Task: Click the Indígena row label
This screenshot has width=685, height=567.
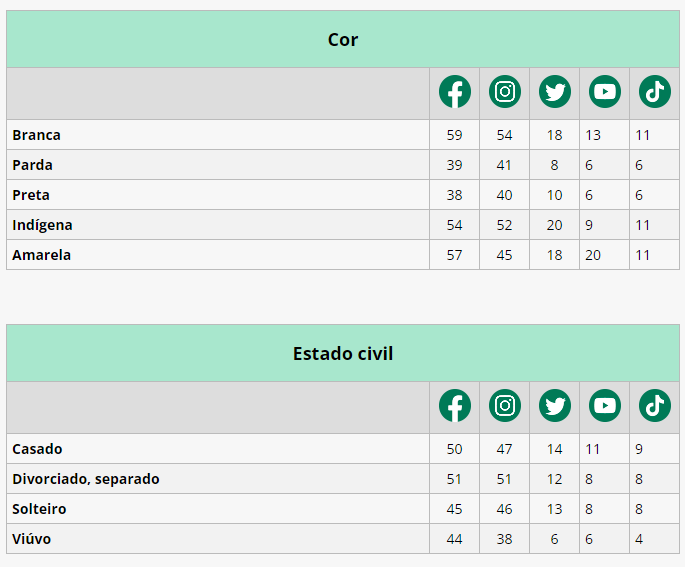Action: 42,225
